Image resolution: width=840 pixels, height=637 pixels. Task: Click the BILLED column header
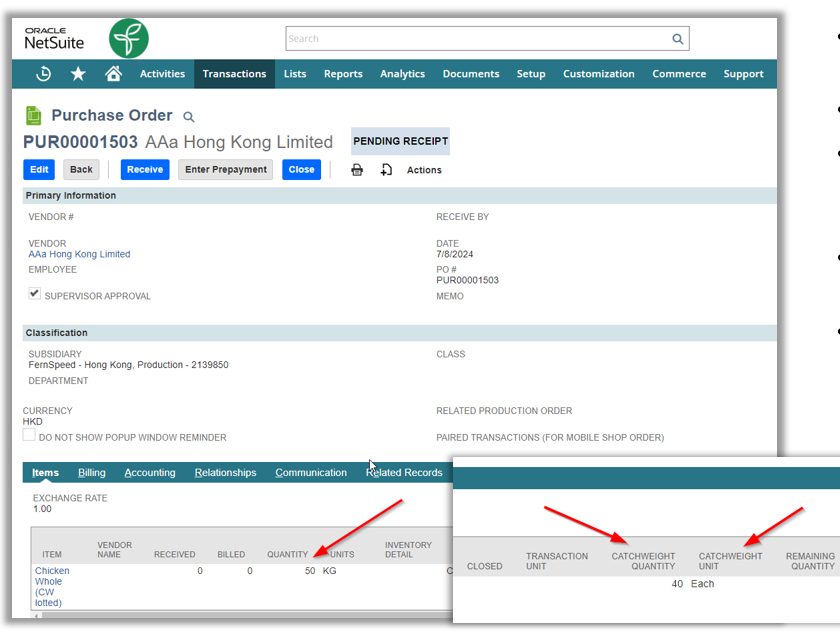(x=231, y=554)
